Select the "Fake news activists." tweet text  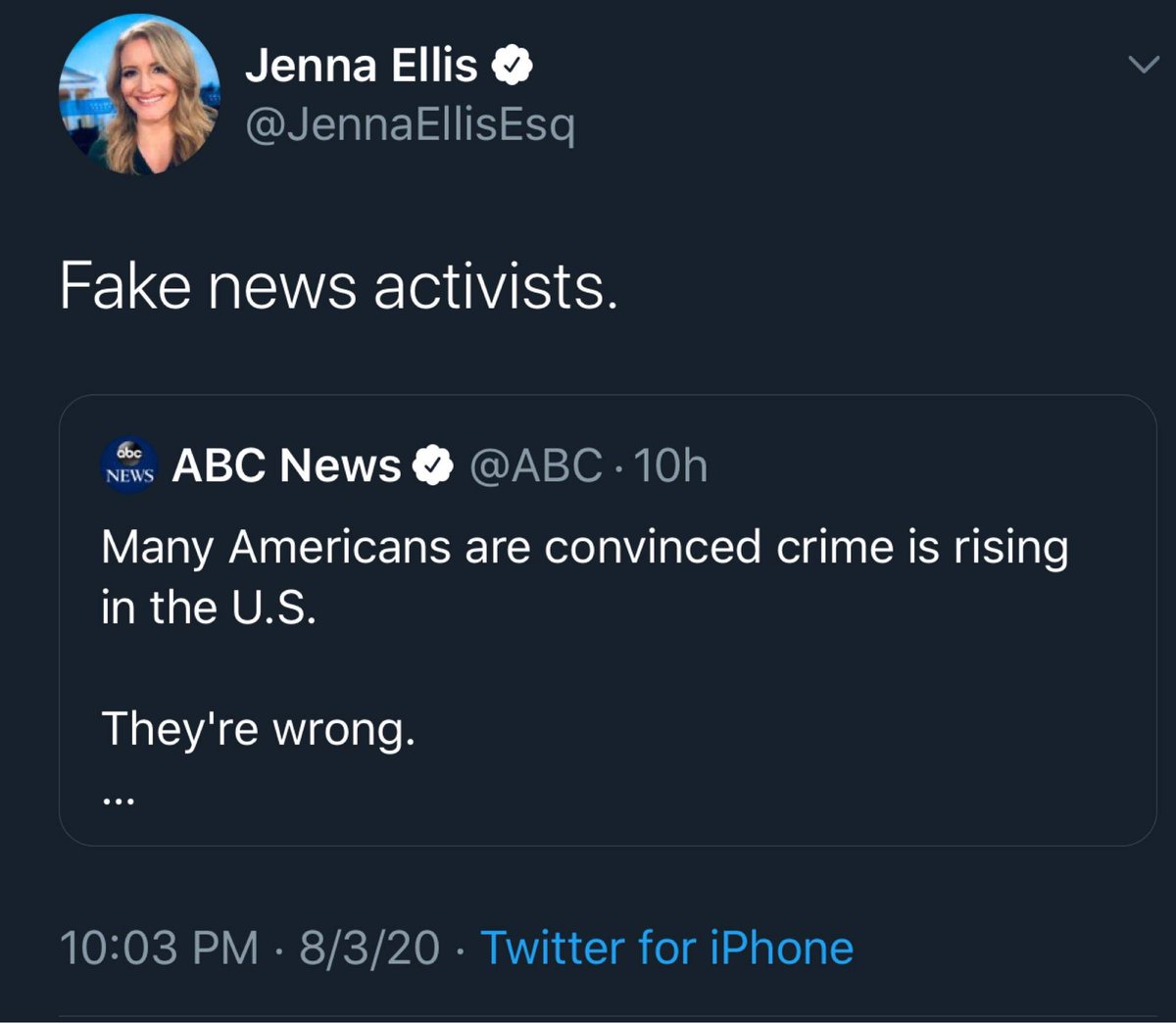[339, 286]
